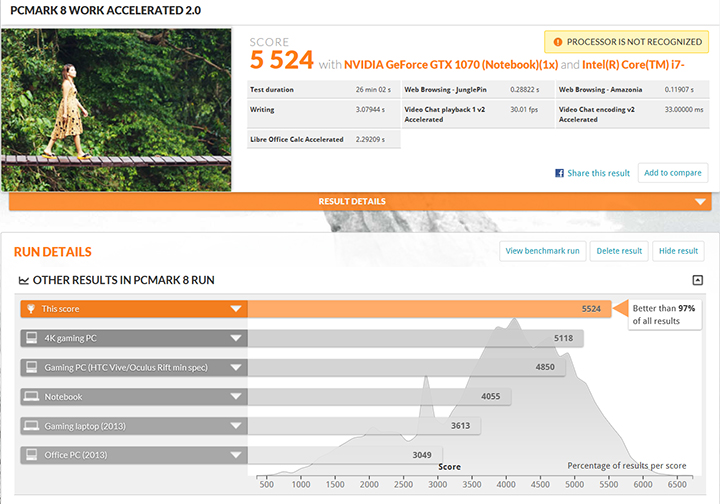720x504 pixels.
Task: Click the 4055 Notebook score value
Action: (490, 396)
